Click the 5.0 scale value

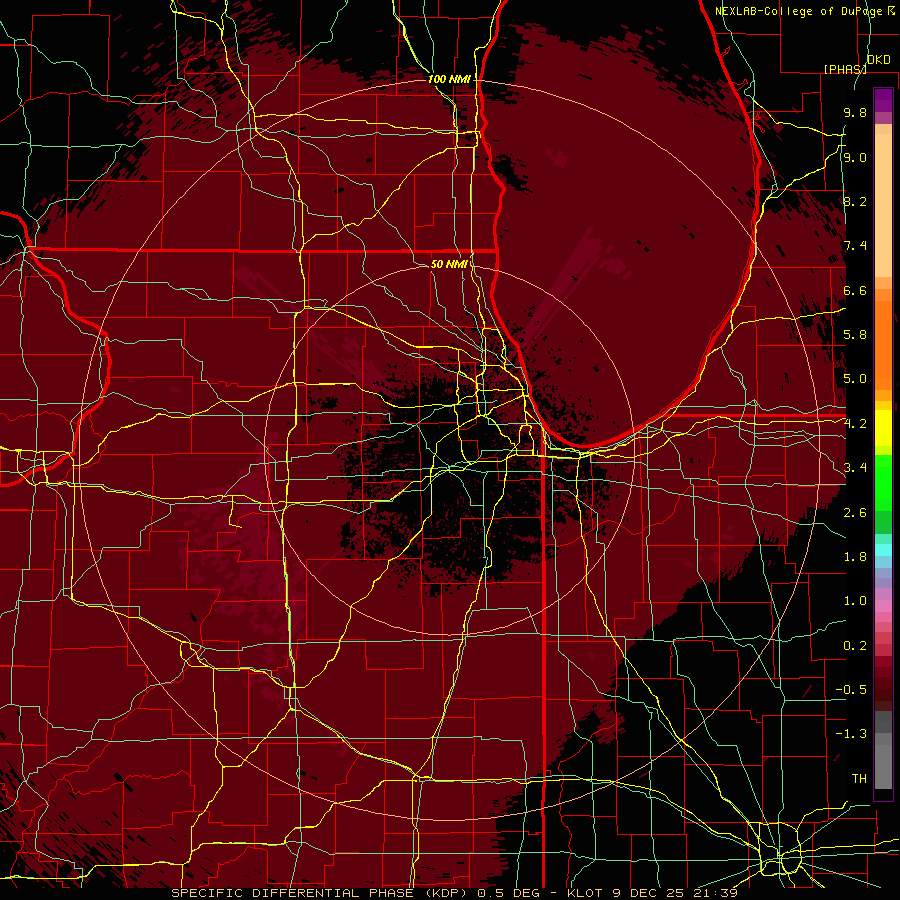click(x=855, y=379)
